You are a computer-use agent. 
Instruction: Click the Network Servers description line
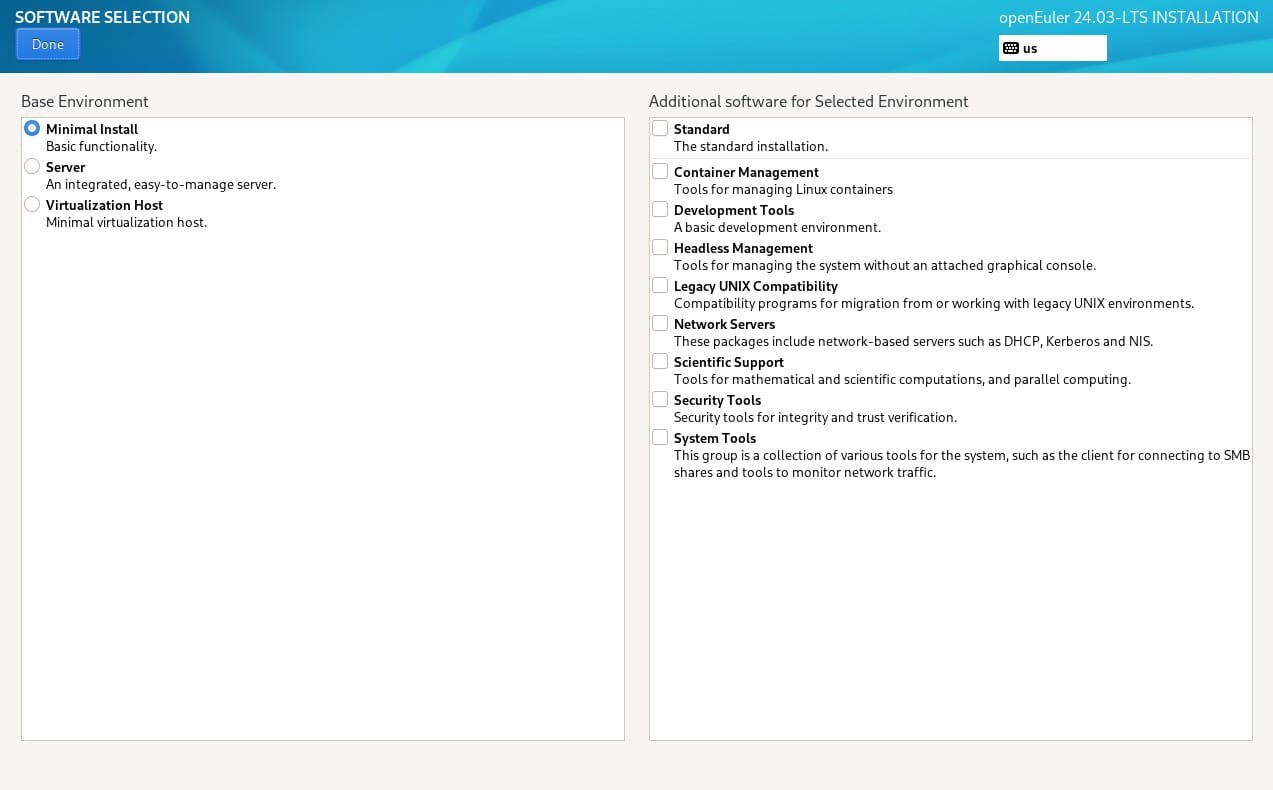tap(912, 341)
